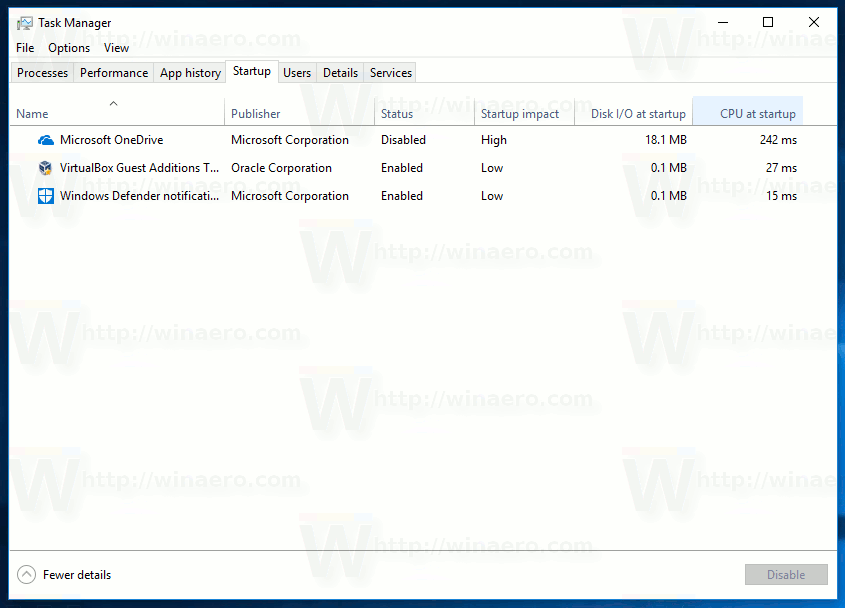Click the Name column sort arrow
This screenshot has height=608, width=845.
tap(113, 103)
